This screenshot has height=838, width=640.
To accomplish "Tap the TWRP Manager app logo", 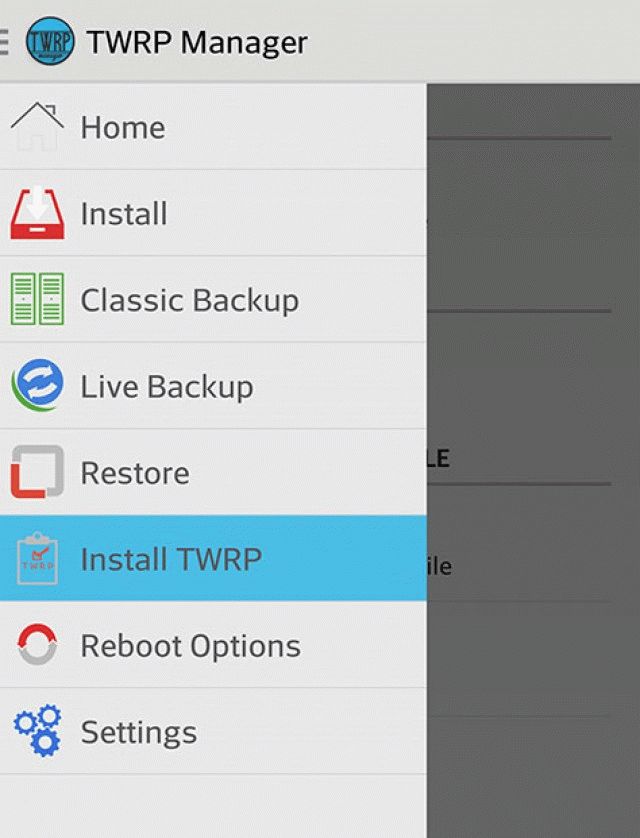I will [x=50, y=42].
